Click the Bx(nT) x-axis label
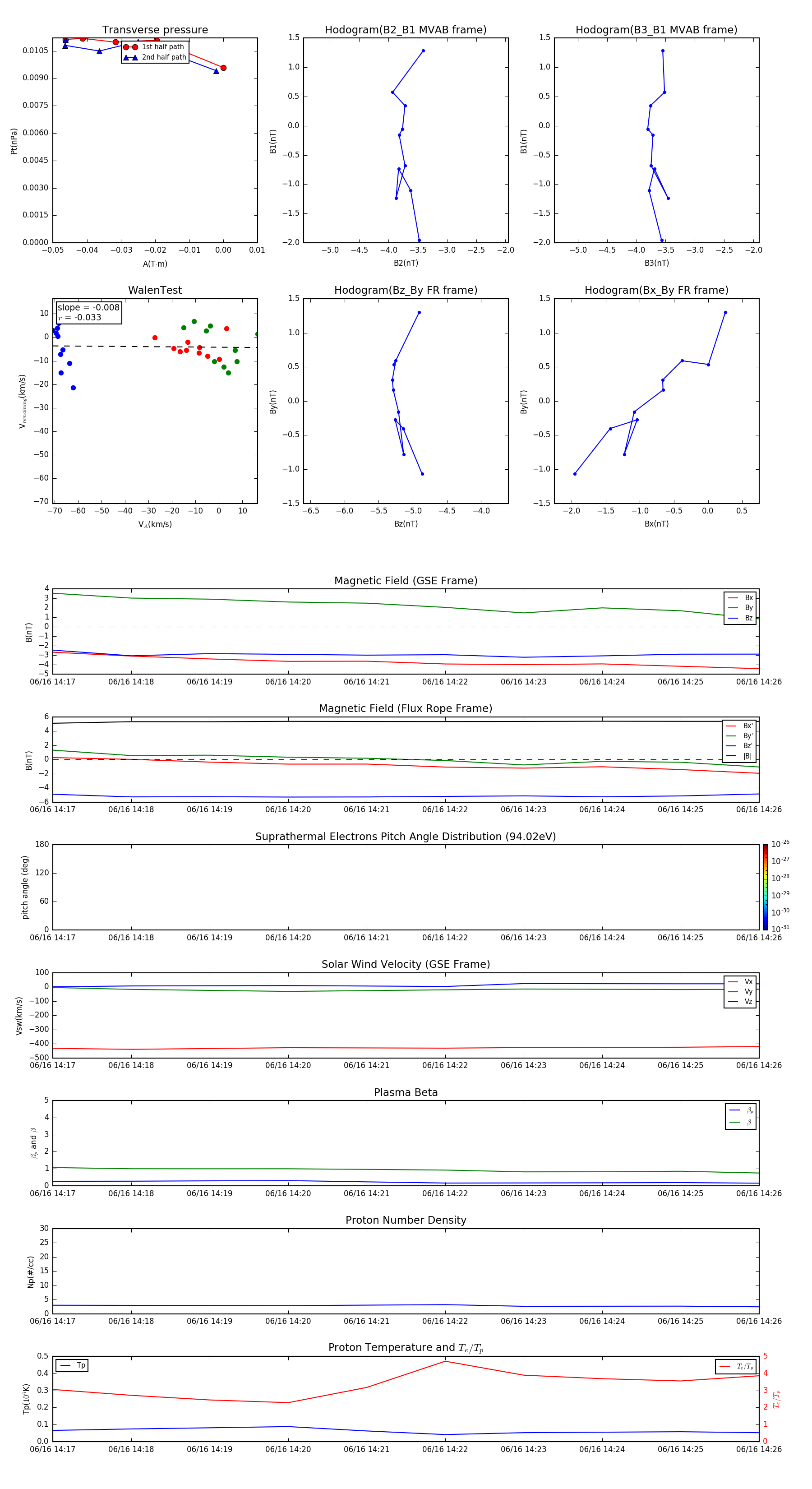This screenshot has width=812, height=1489. click(656, 524)
